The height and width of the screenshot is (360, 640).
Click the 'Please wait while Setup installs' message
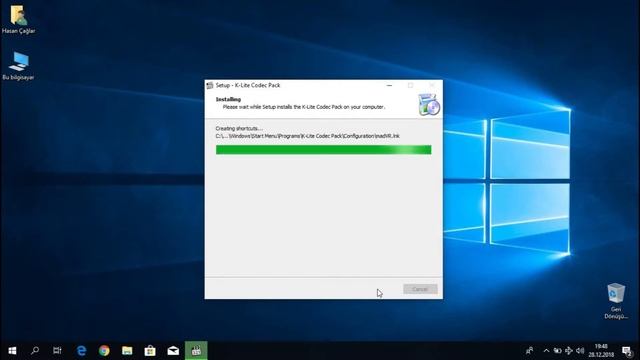point(304,107)
